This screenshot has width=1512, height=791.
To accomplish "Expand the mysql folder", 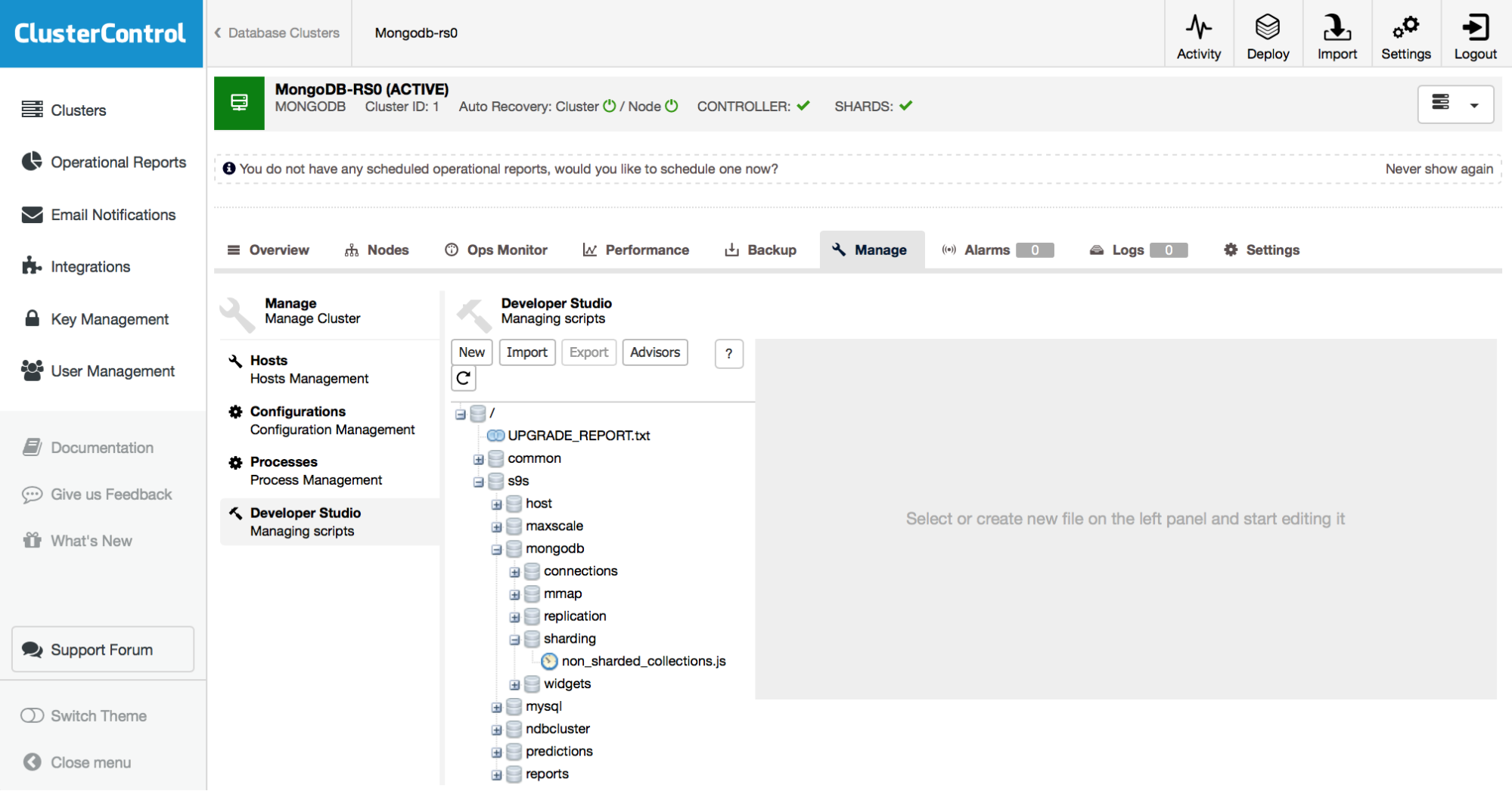I will [x=496, y=708].
